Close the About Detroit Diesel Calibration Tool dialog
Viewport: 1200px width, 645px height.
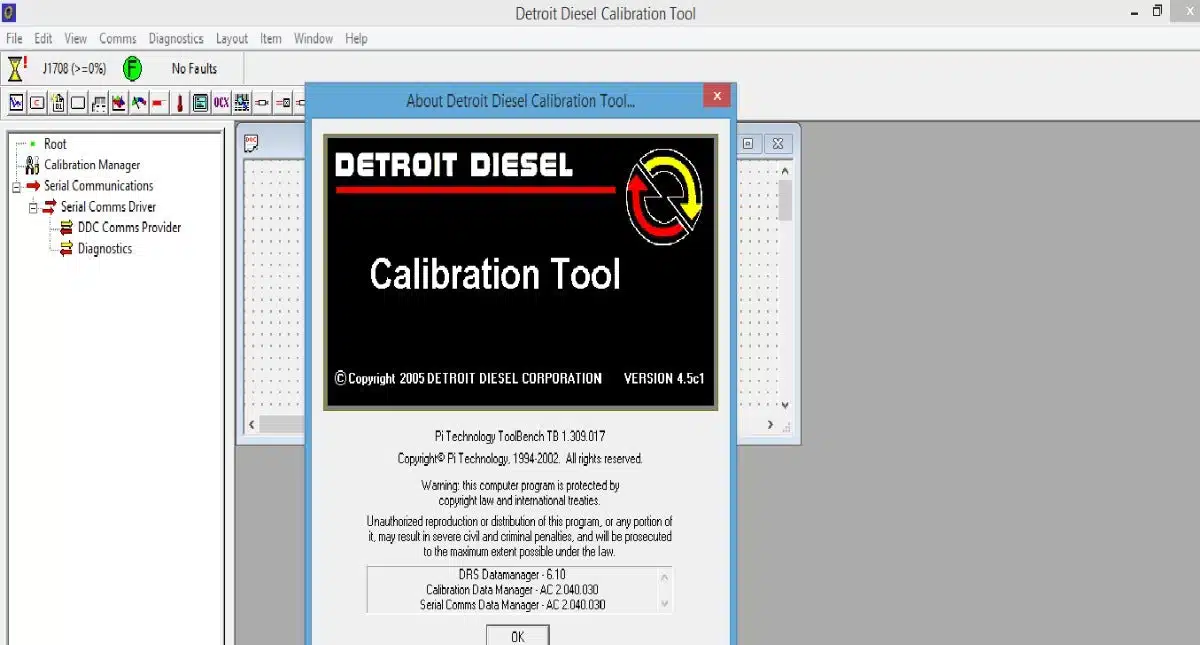(x=715, y=97)
